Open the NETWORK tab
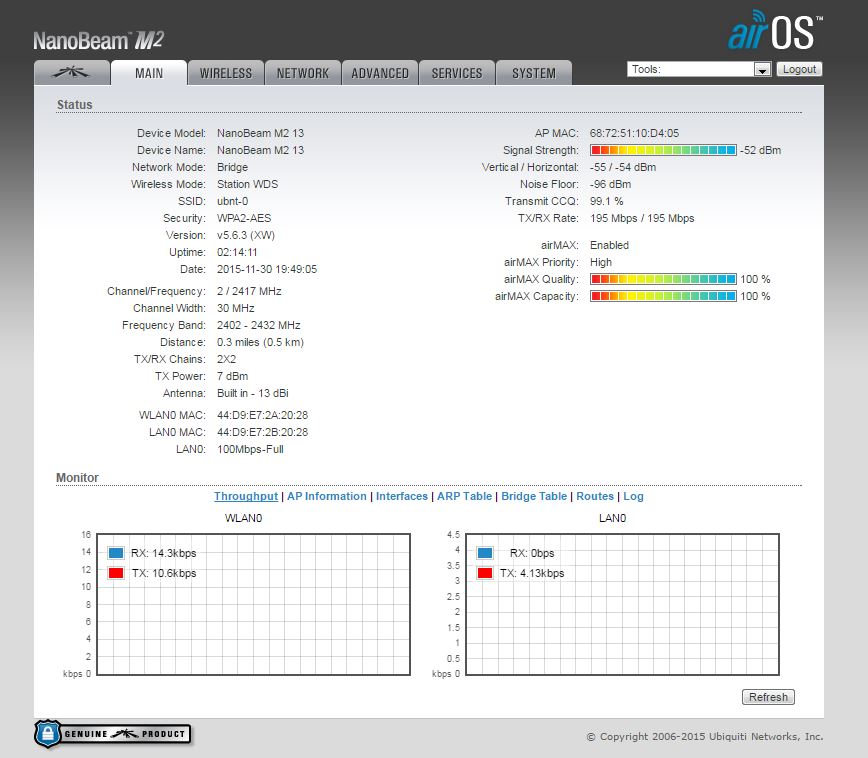This screenshot has height=758, width=868. coord(303,73)
